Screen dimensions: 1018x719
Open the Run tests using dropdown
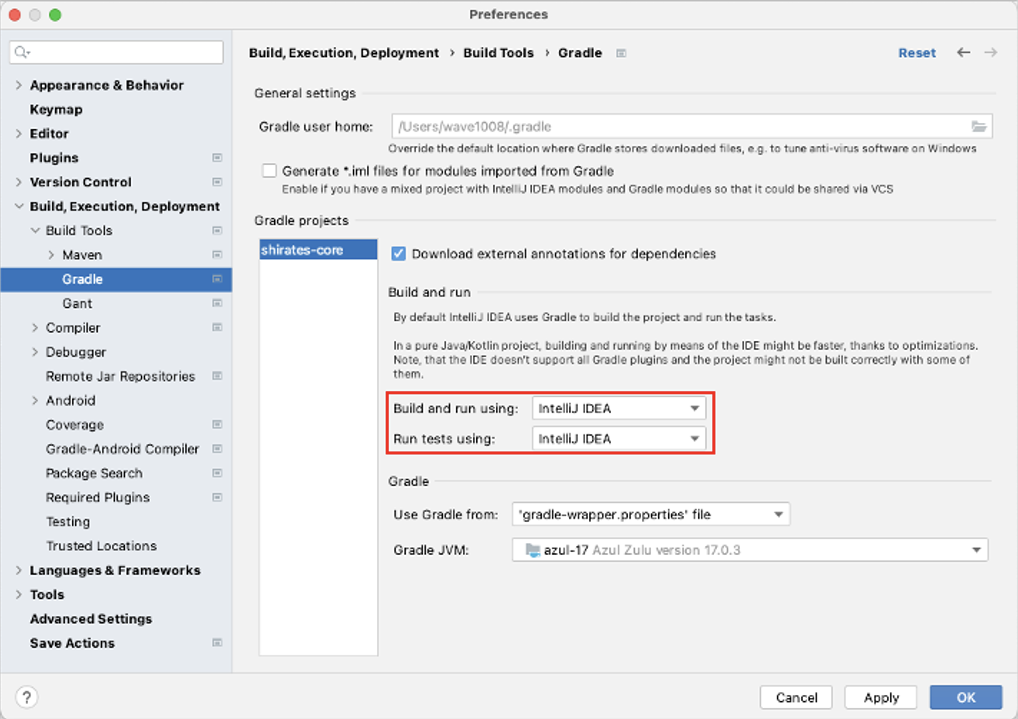(619, 438)
